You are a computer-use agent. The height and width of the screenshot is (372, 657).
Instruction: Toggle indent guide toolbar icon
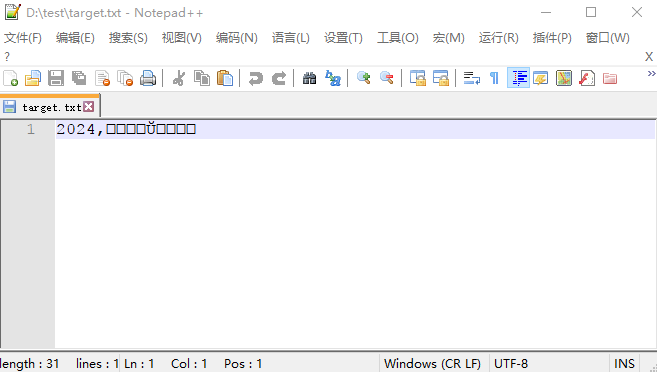(x=518, y=78)
